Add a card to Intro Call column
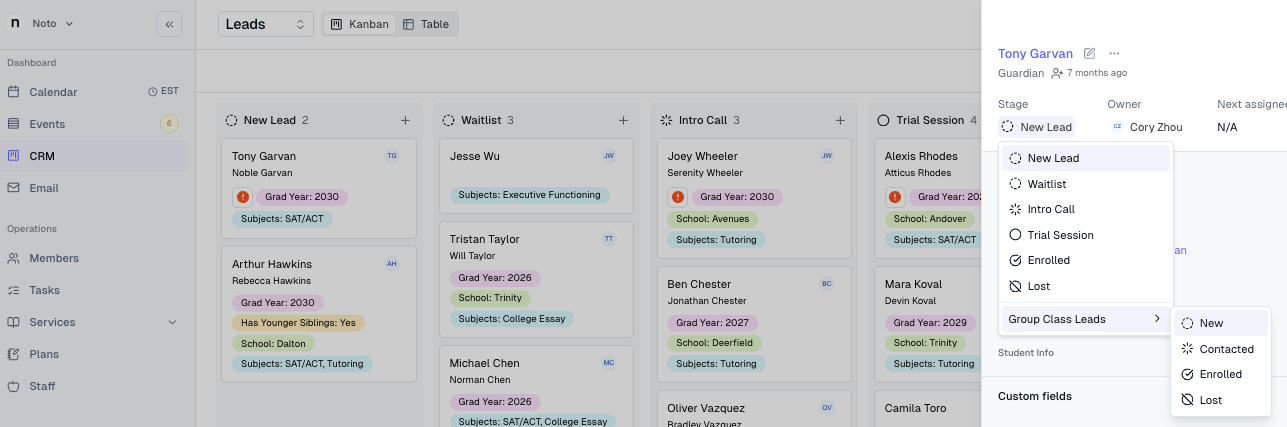 pyautogui.click(x=841, y=120)
